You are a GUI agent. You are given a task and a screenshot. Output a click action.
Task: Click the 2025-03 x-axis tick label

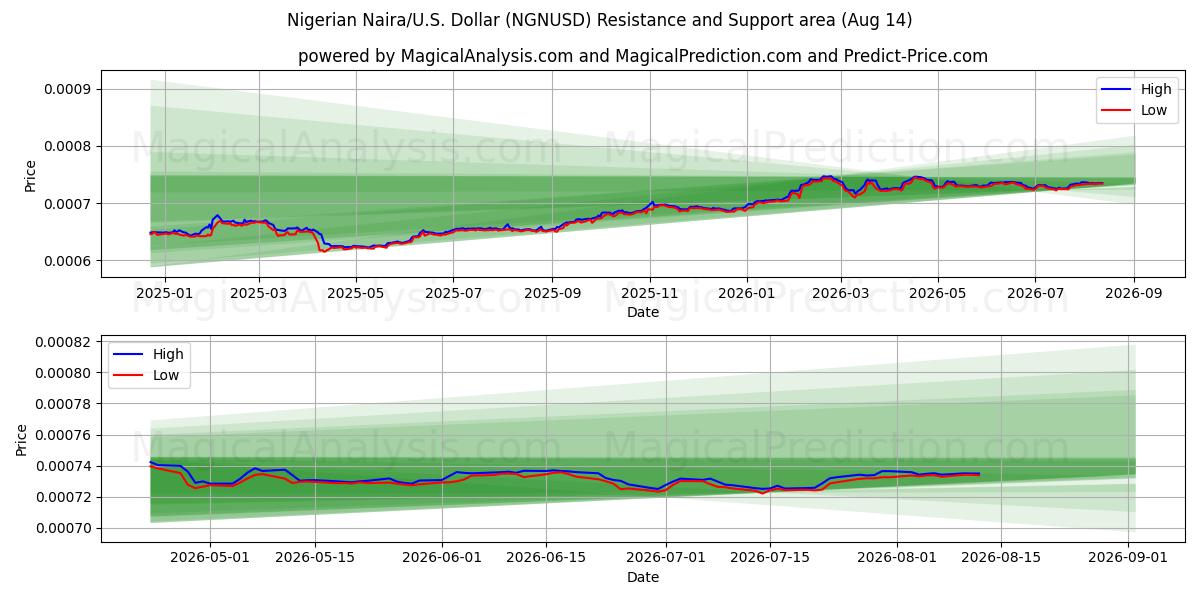pos(259,293)
